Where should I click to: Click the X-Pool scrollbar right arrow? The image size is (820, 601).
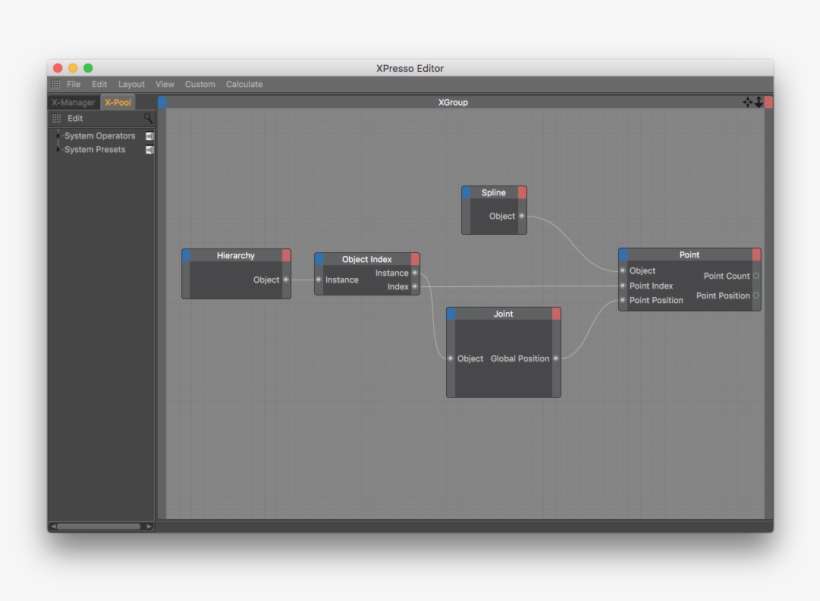click(x=149, y=526)
